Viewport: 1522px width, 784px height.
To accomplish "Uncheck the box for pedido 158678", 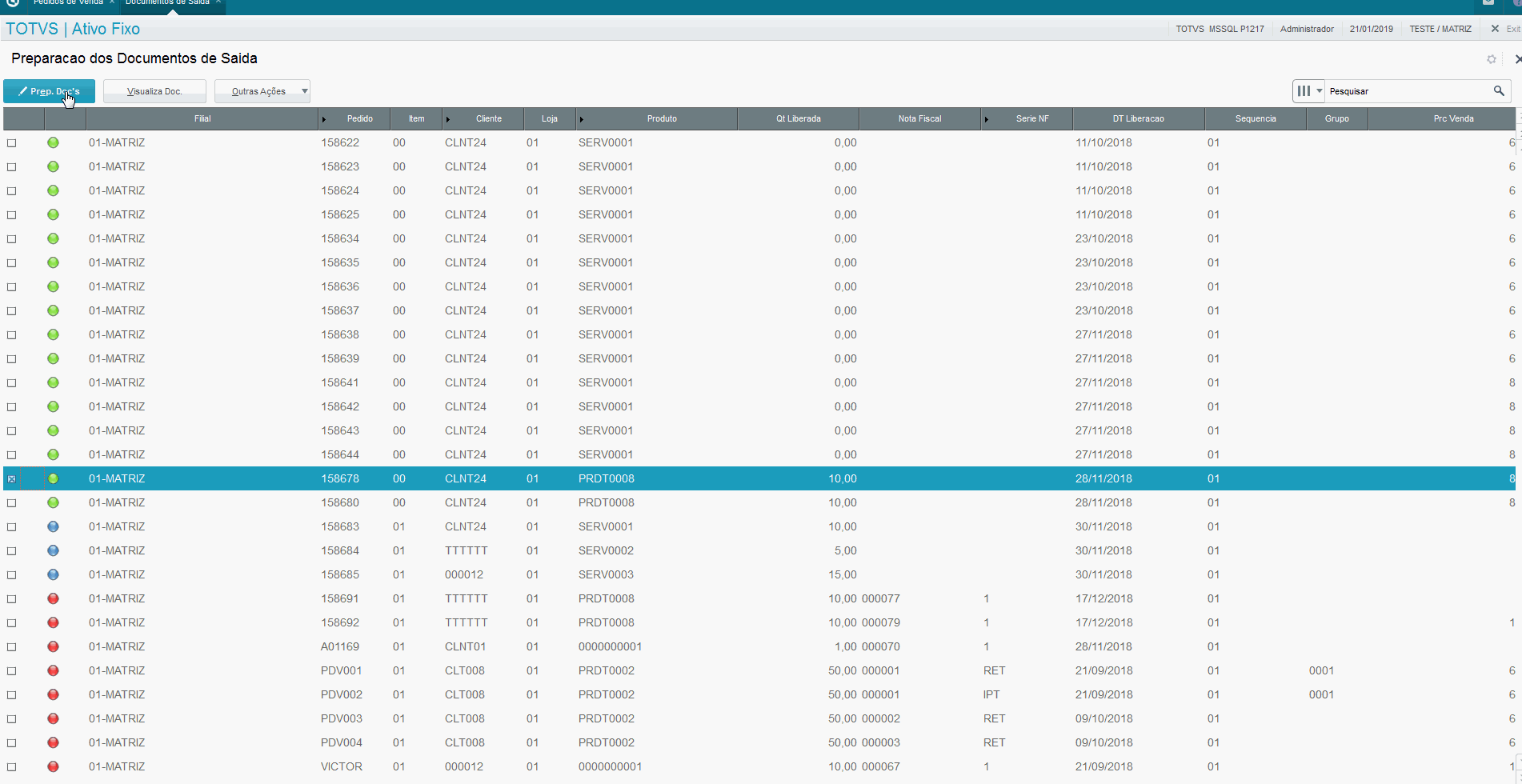I will point(11,479).
